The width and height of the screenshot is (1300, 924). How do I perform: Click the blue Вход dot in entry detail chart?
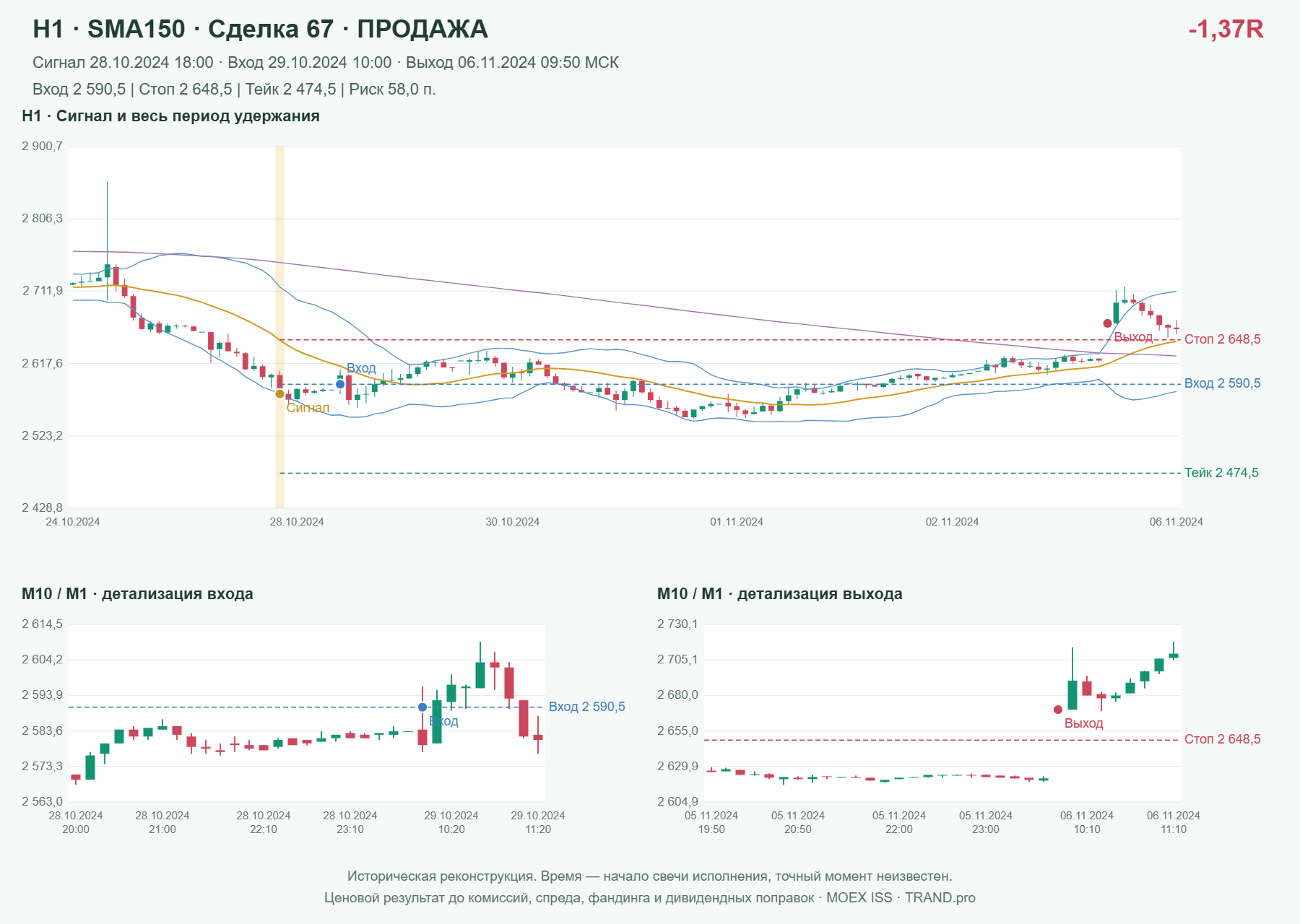(x=422, y=707)
